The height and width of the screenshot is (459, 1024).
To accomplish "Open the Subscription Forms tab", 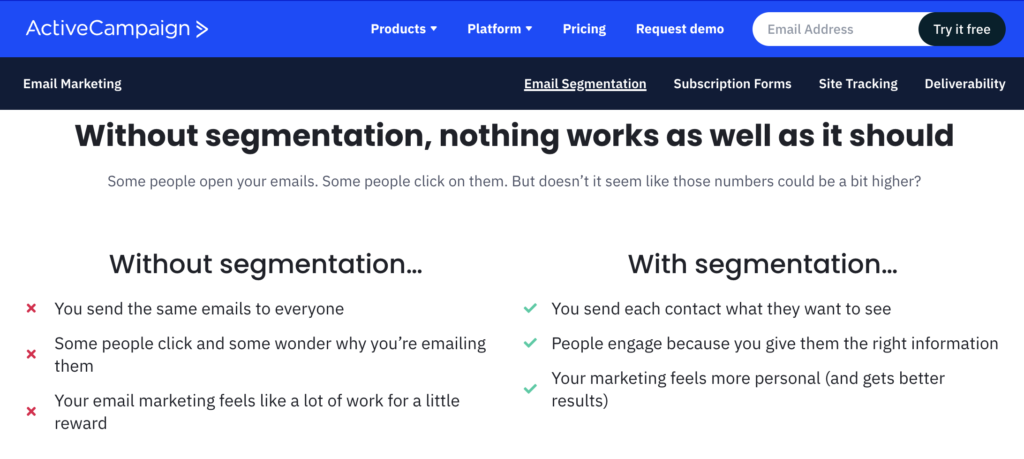I will tap(732, 84).
